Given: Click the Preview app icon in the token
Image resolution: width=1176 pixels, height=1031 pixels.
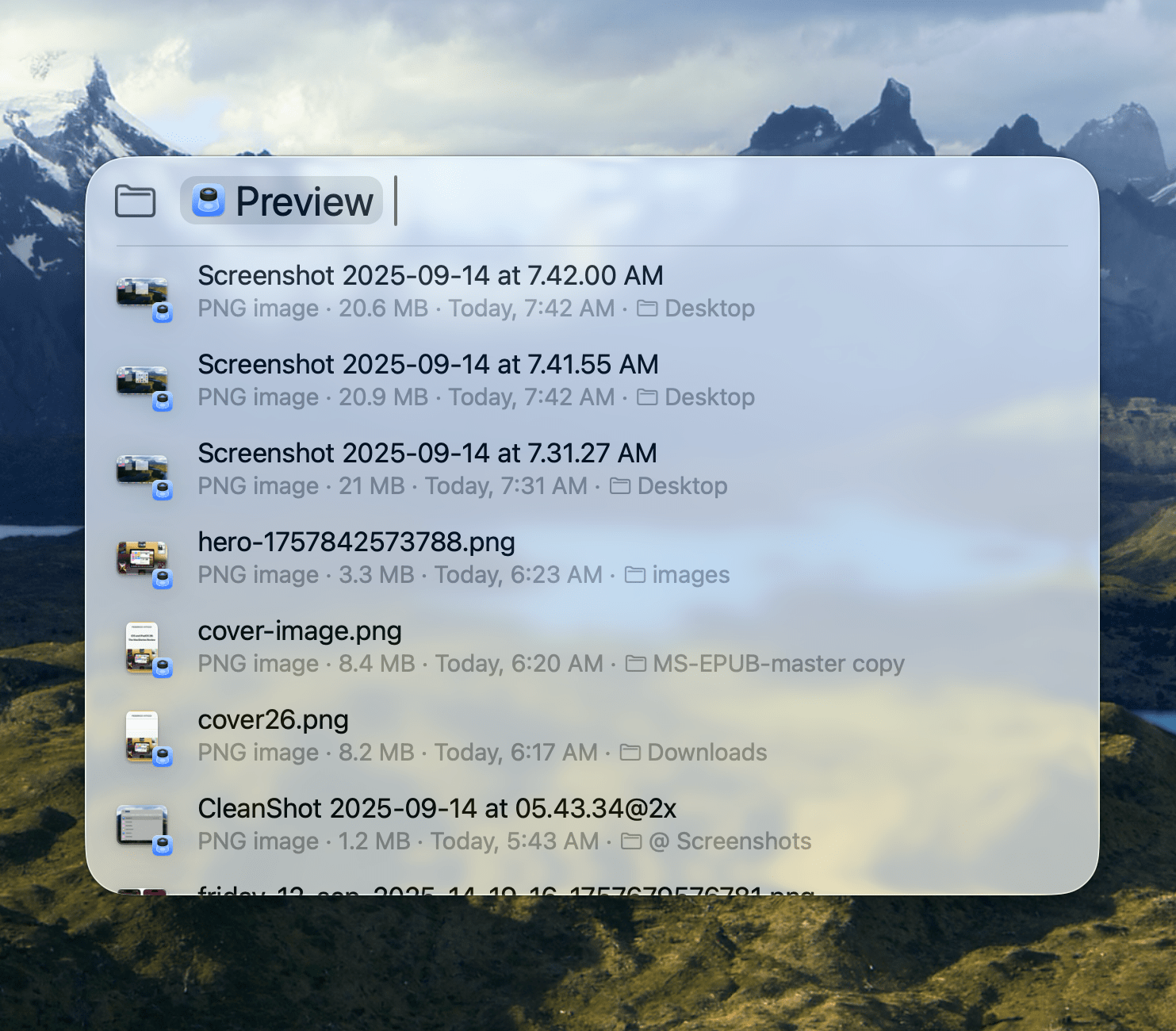Looking at the screenshot, I should click(x=208, y=201).
